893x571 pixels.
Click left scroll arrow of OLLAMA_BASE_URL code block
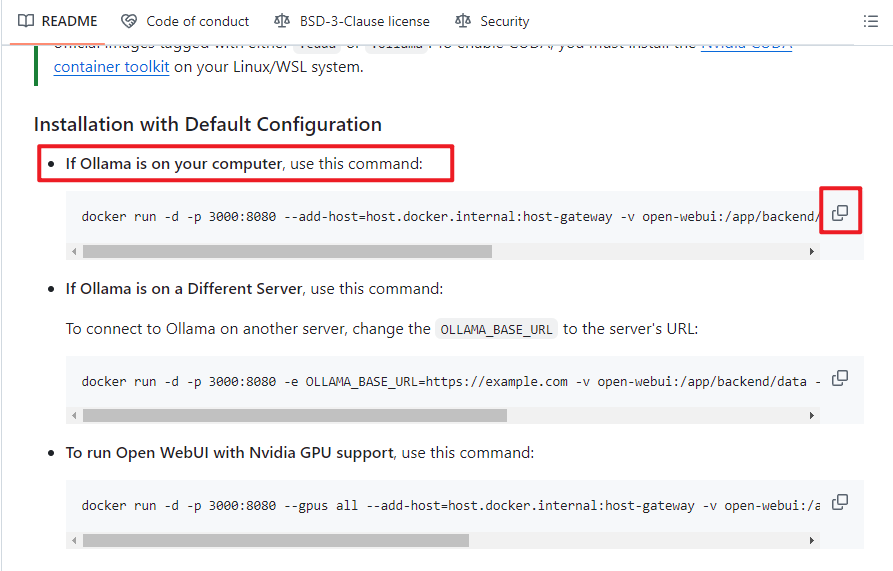pos(74,415)
